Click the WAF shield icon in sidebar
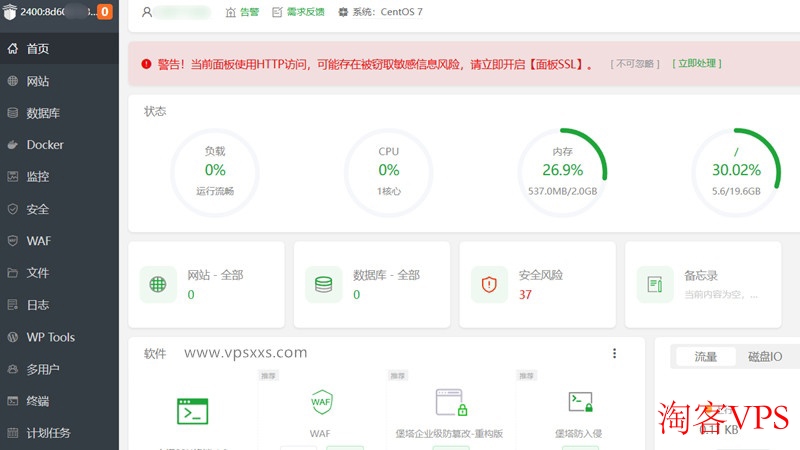Screen dimensions: 800x450 [x=13, y=241]
